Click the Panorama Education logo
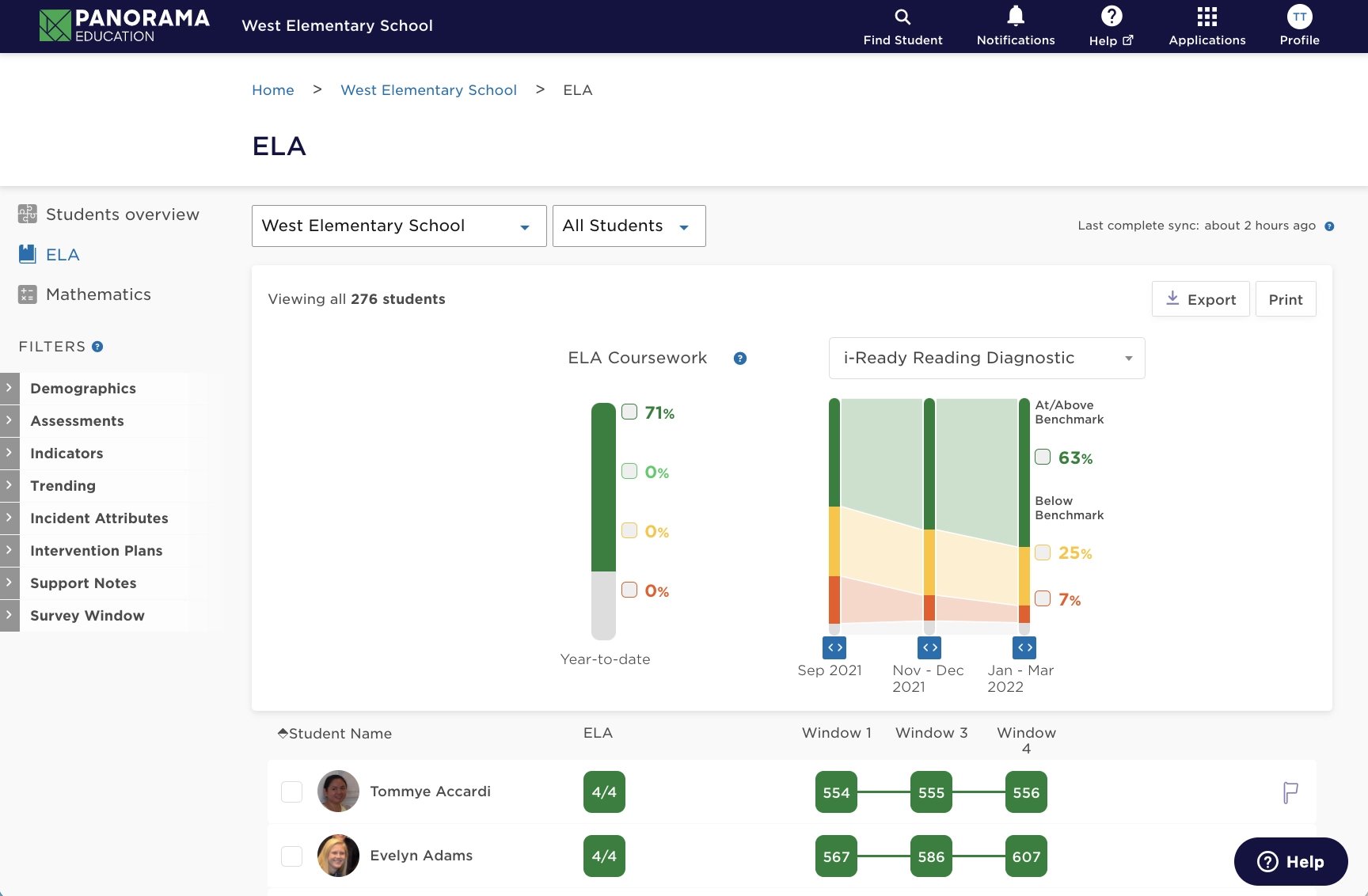1368x896 pixels. click(x=124, y=25)
